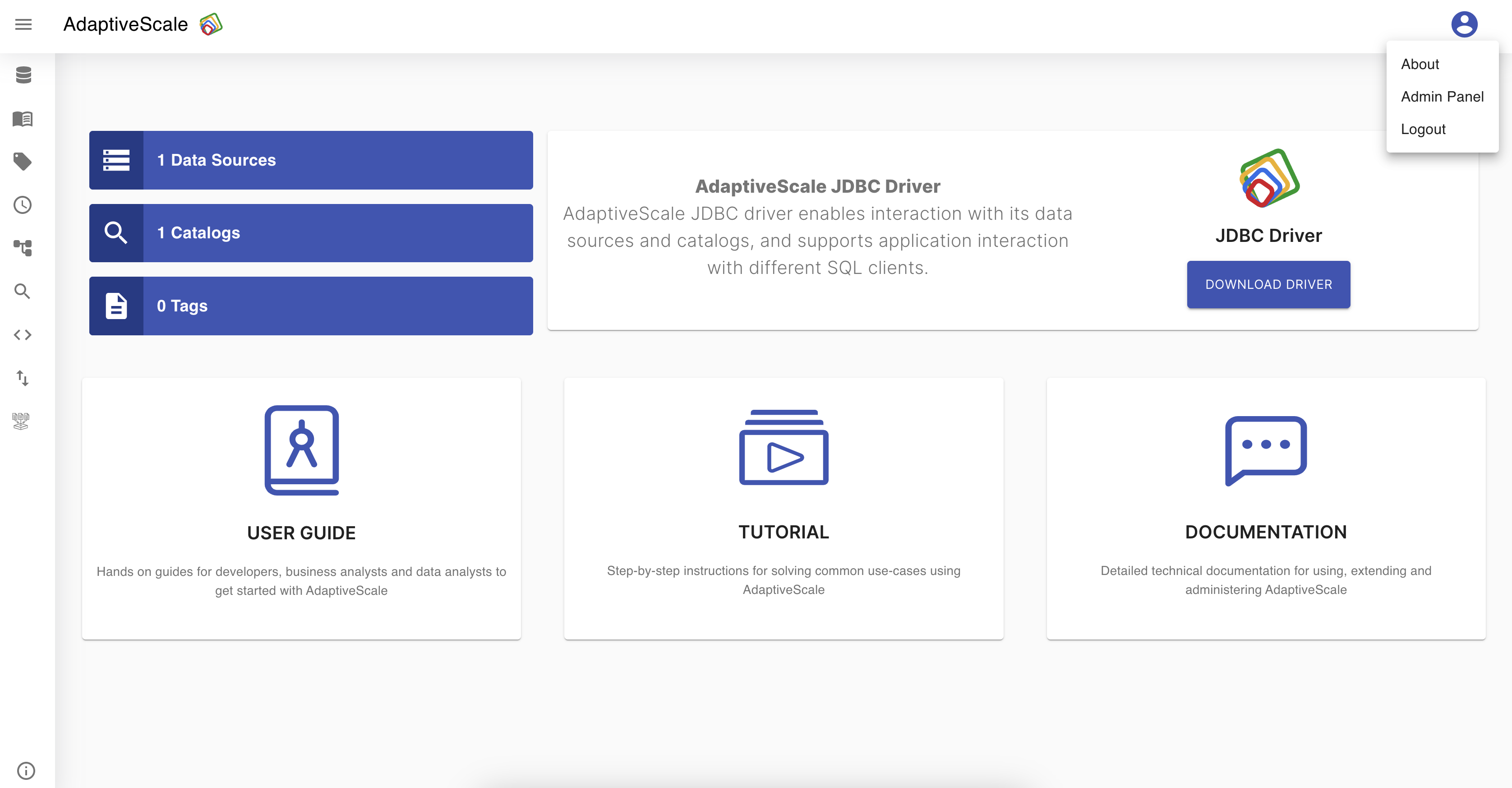This screenshot has height=788, width=1512.
Task: Click the JDBC Driver label
Action: click(x=1268, y=236)
